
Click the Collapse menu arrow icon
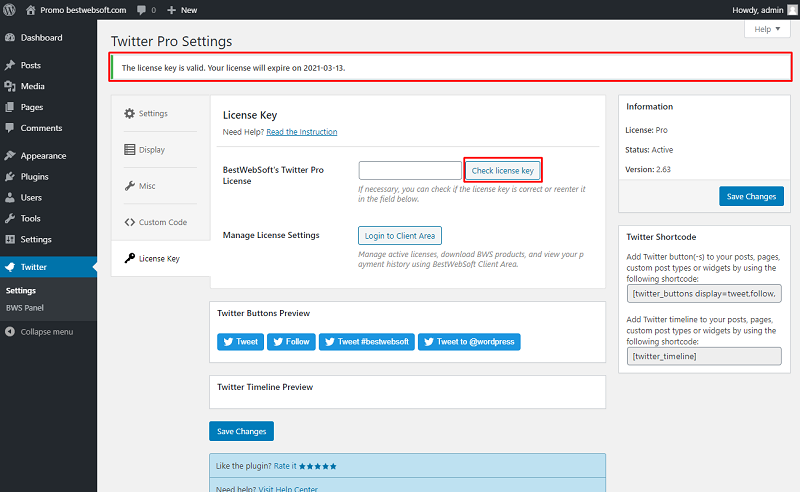10,332
